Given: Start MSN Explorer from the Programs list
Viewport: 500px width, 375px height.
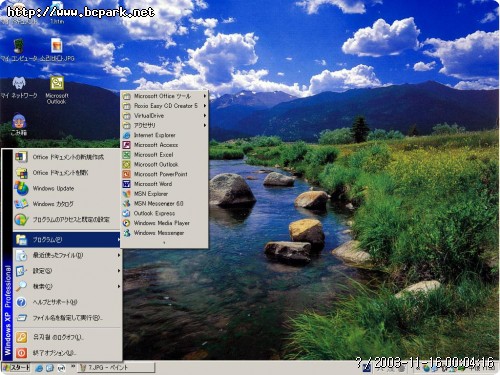Looking at the screenshot, I should [164, 194].
